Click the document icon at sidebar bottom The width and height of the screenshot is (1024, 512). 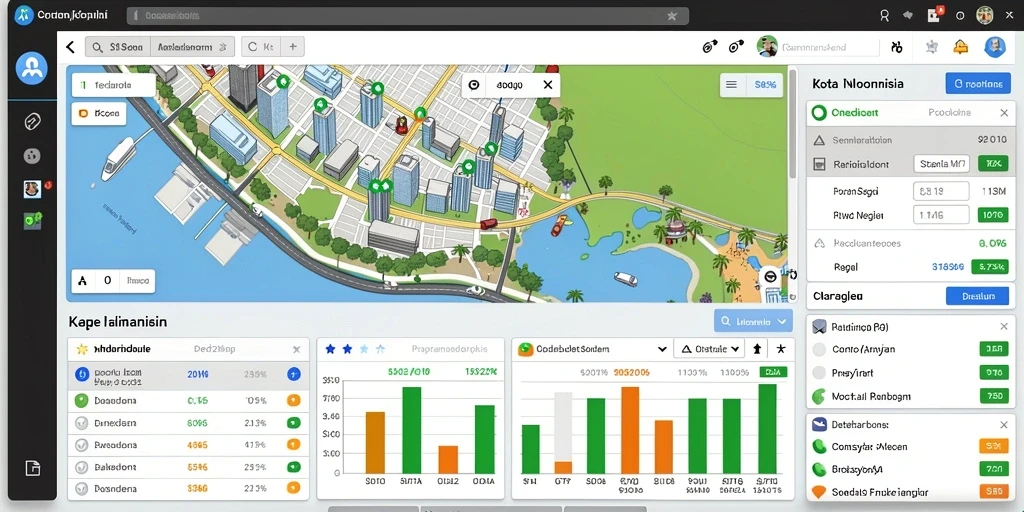point(32,468)
